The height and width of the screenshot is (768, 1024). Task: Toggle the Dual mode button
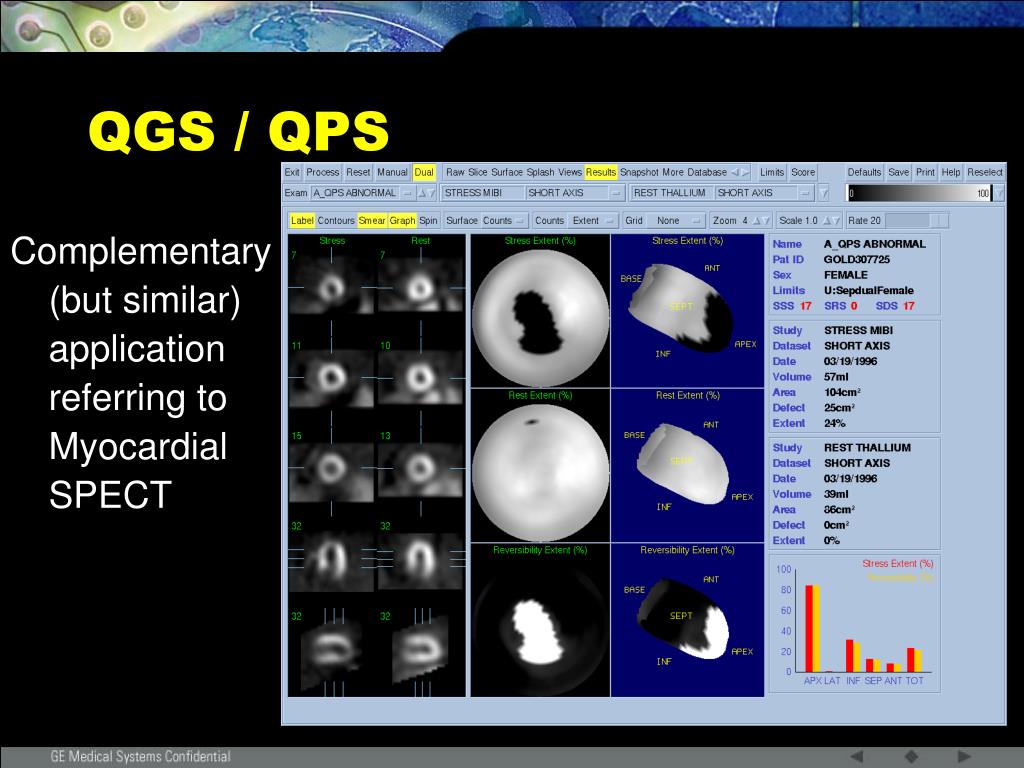[424, 172]
